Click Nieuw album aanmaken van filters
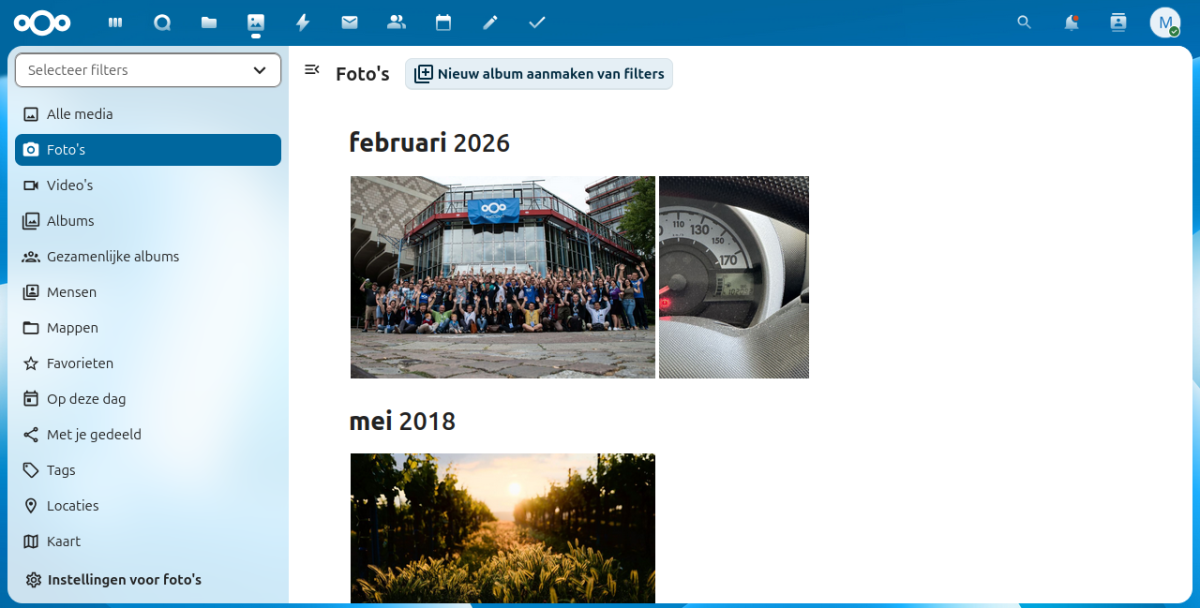1200x608 pixels. [539, 74]
